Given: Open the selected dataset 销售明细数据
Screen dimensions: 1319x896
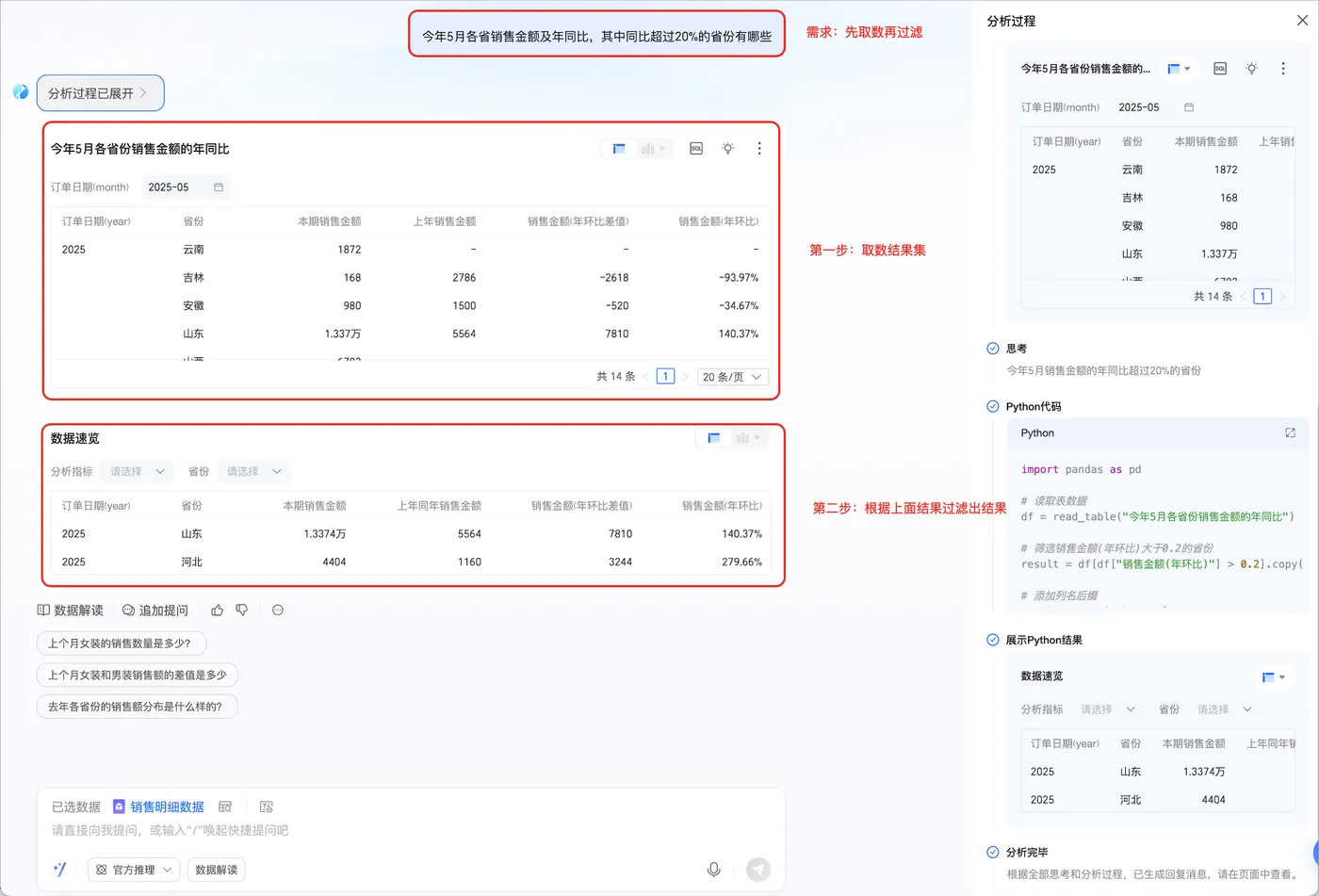Looking at the screenshot, I should pos(158,807).
